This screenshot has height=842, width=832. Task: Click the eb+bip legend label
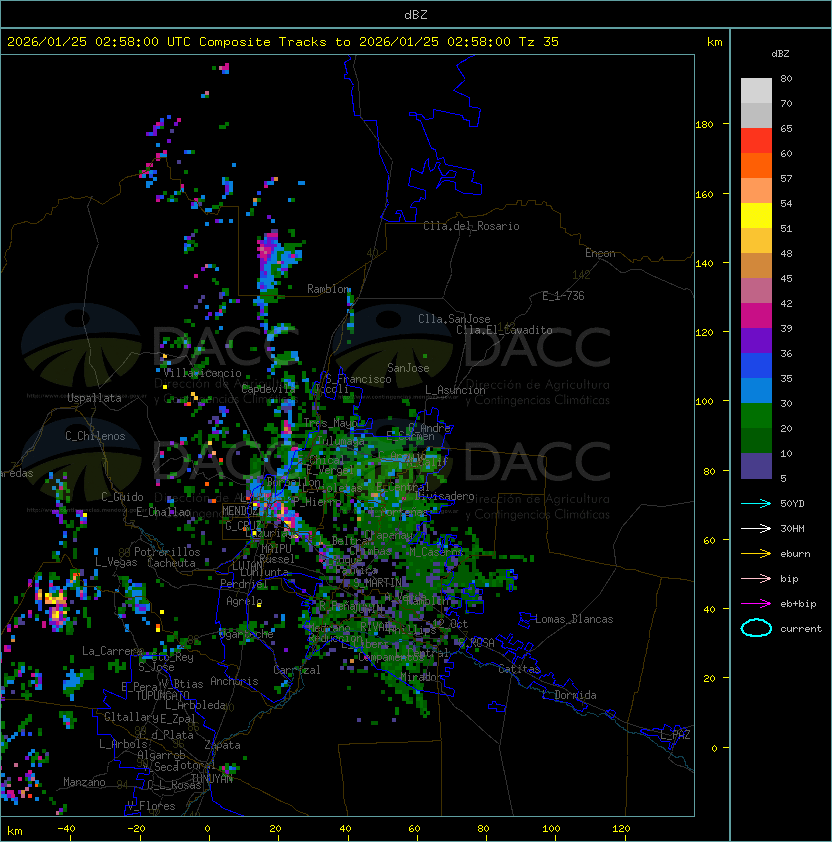pos(798,604)
